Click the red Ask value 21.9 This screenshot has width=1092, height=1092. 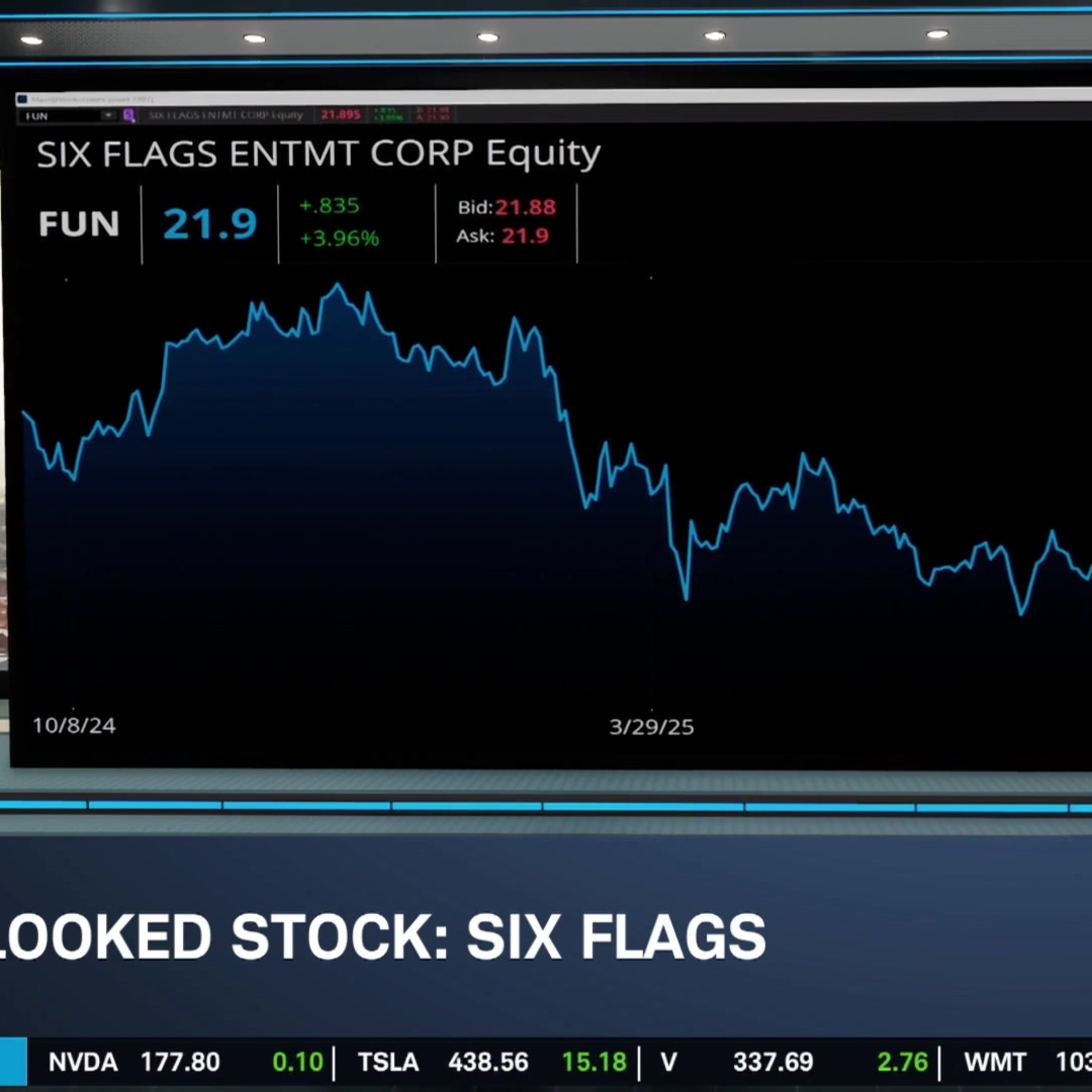(x=525, y=235)
